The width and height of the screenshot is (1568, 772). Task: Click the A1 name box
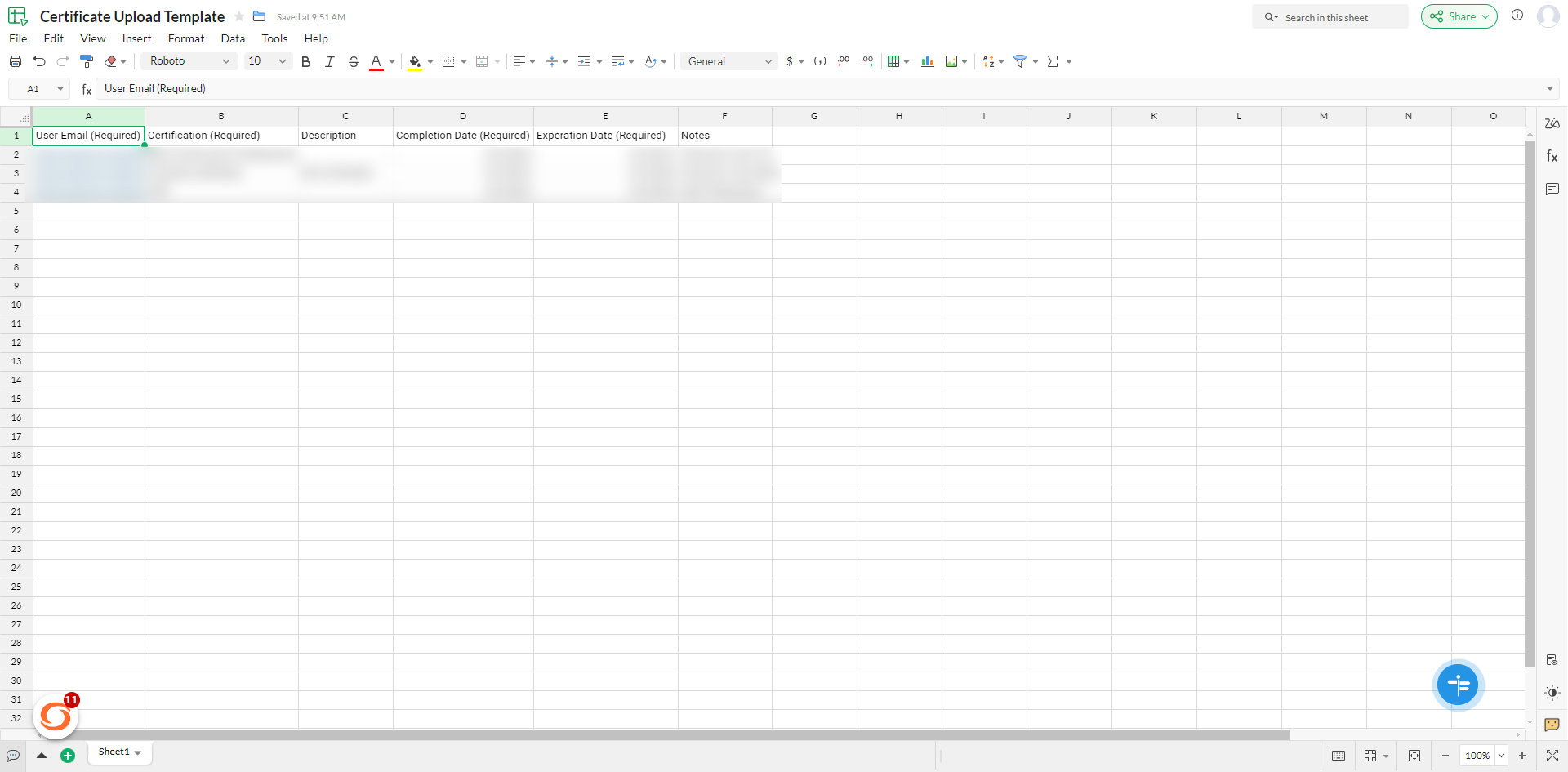click(39, 89)
